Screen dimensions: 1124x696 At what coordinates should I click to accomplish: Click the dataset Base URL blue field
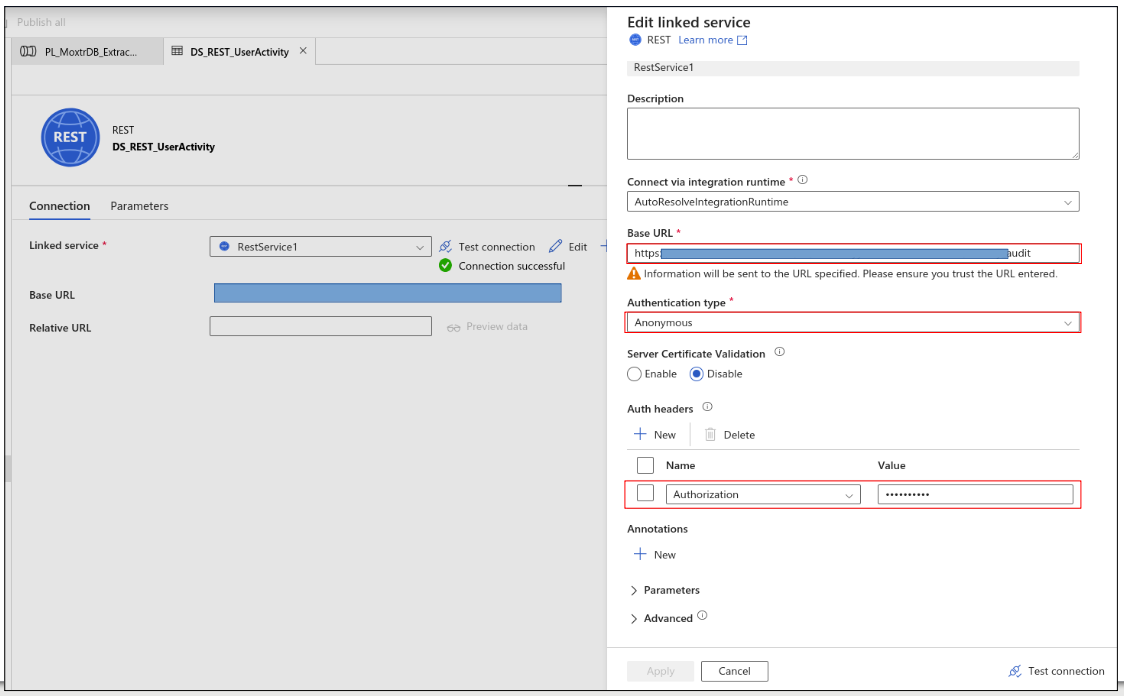(388, 292)
